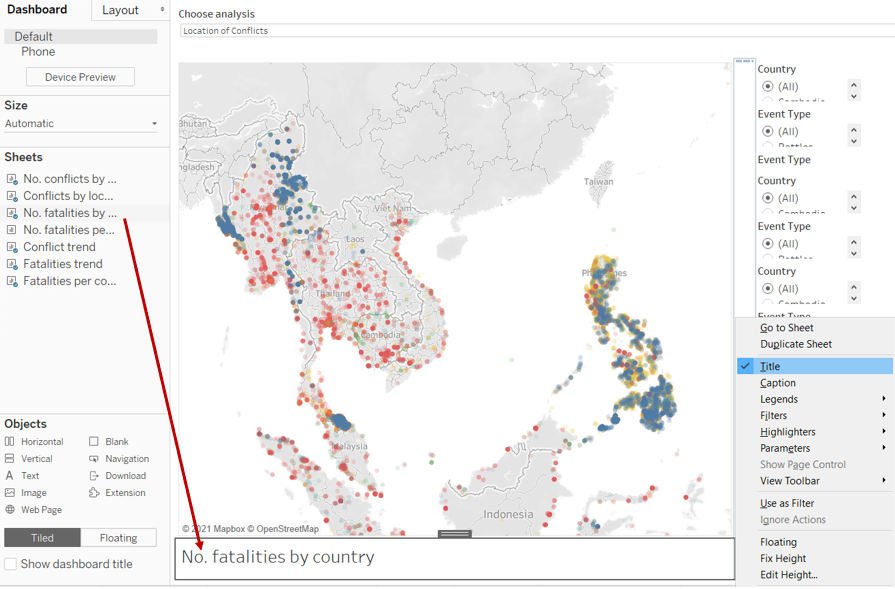The height and width of the screenshot is (589, 895).
Task: Select the topmost Event Type (All) radio button
Action: pyautogui.click(x=768, y=132)
